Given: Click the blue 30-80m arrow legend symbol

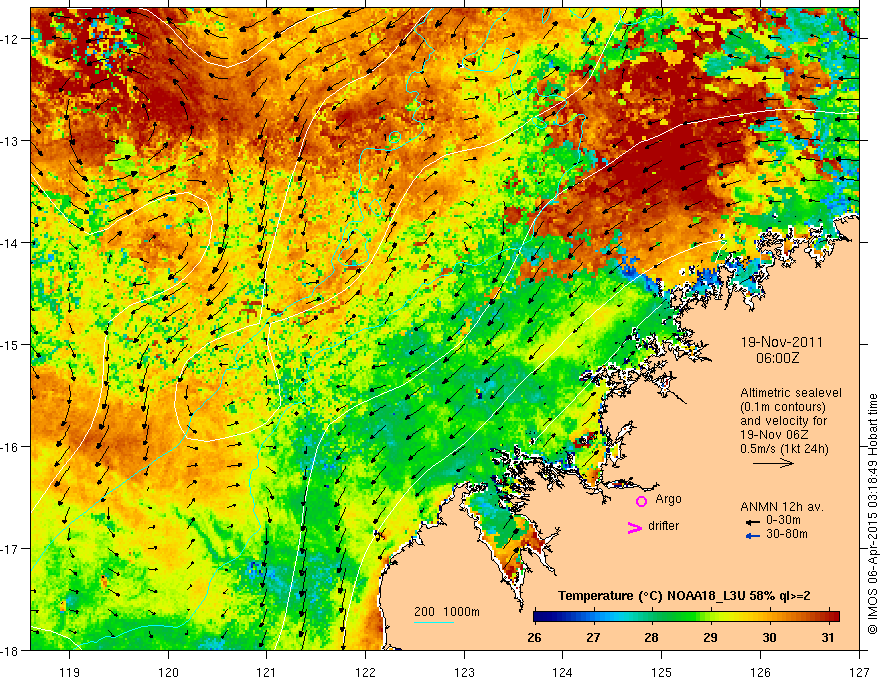Looking at the screenshot, I should [753, 536].
